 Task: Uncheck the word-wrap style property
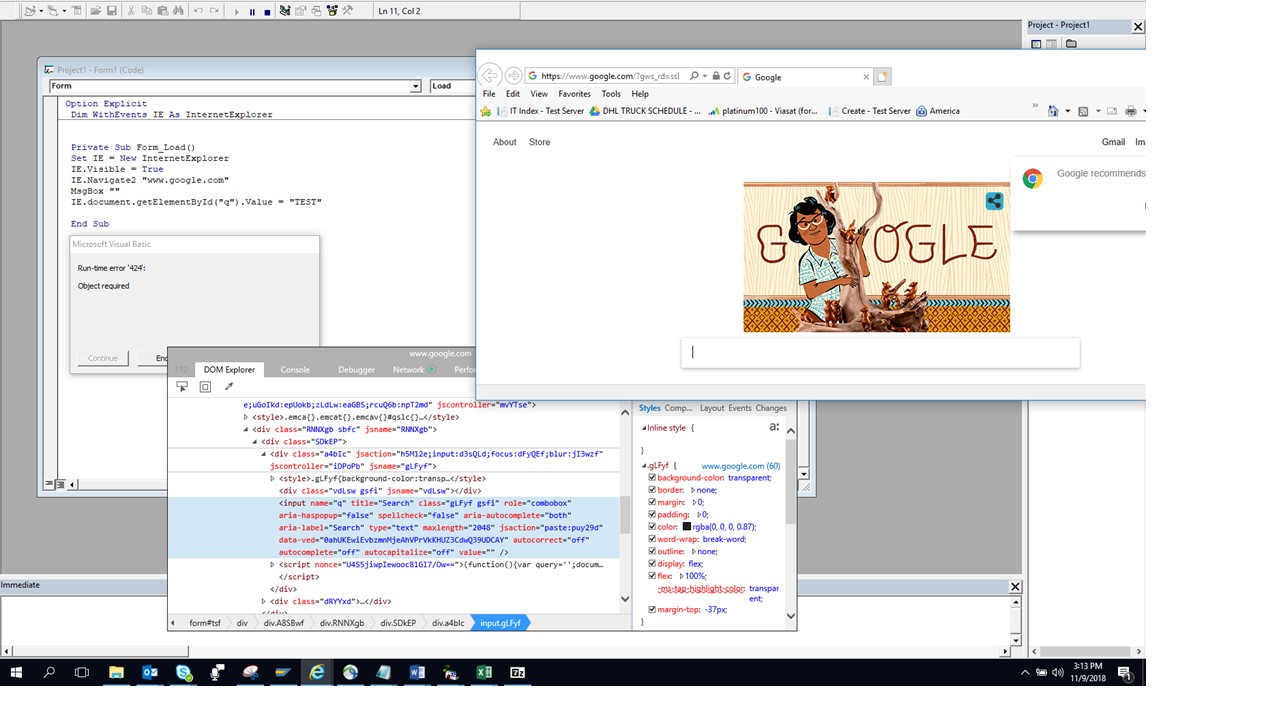(x=652, y=539)
